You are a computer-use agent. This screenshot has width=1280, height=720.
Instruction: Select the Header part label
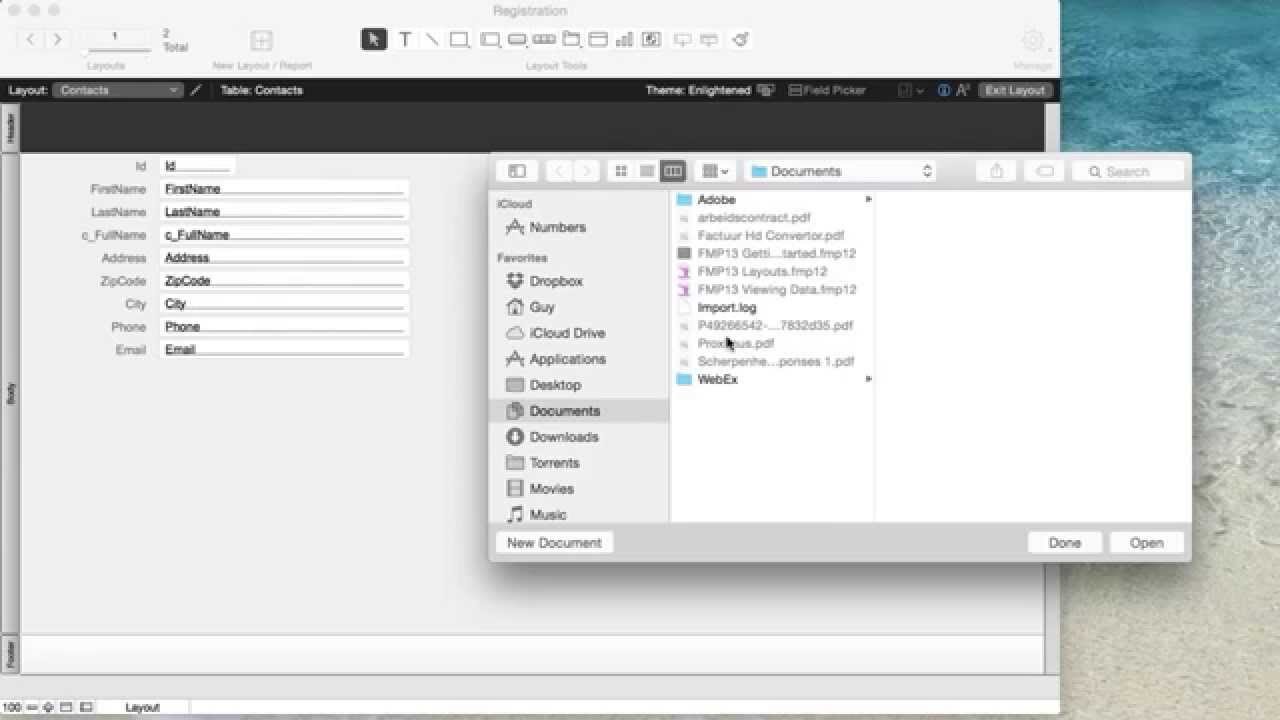coord(11,127)
